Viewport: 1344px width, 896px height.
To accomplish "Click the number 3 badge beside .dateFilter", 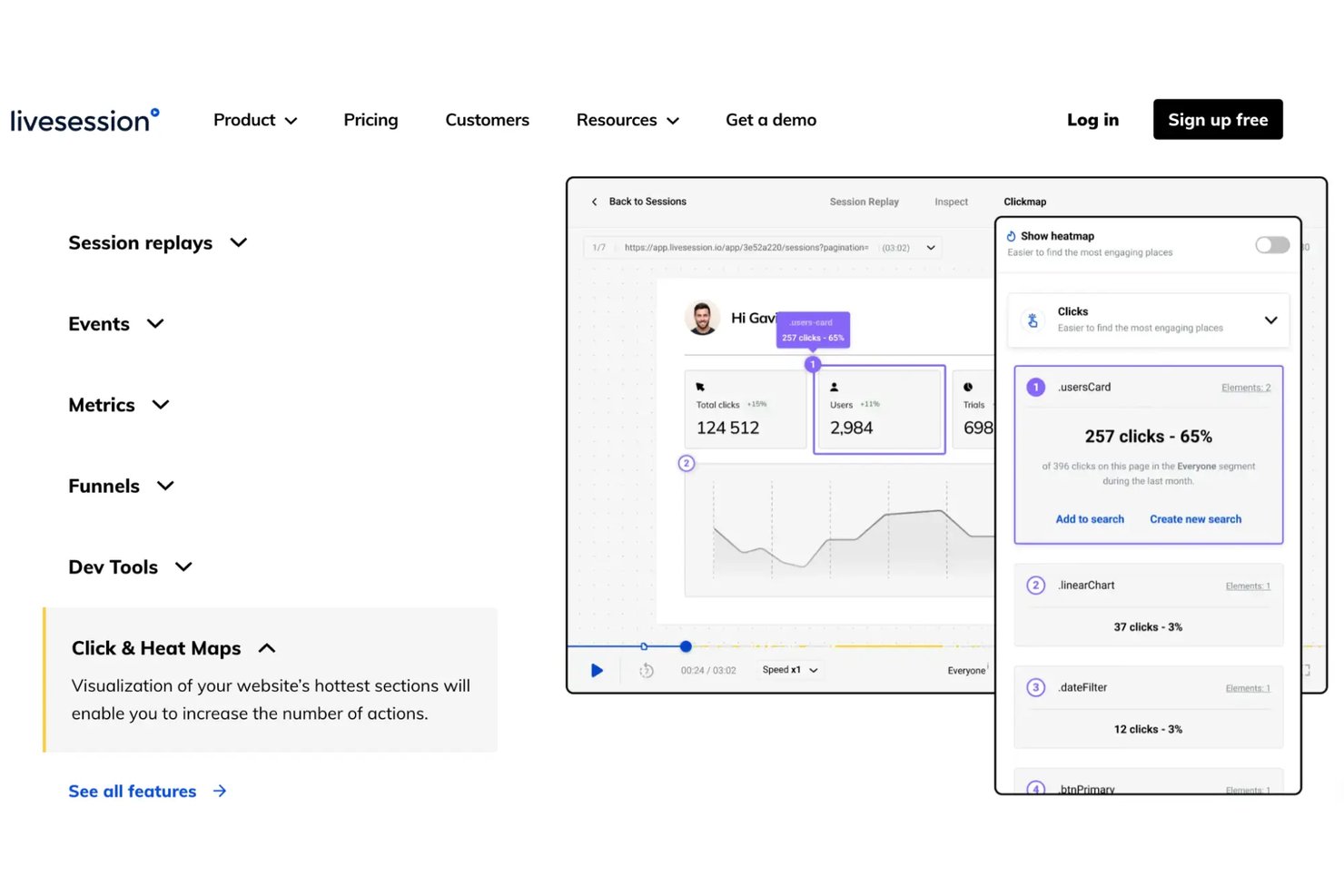I will pyautogui.click(x=1035, y=687).
